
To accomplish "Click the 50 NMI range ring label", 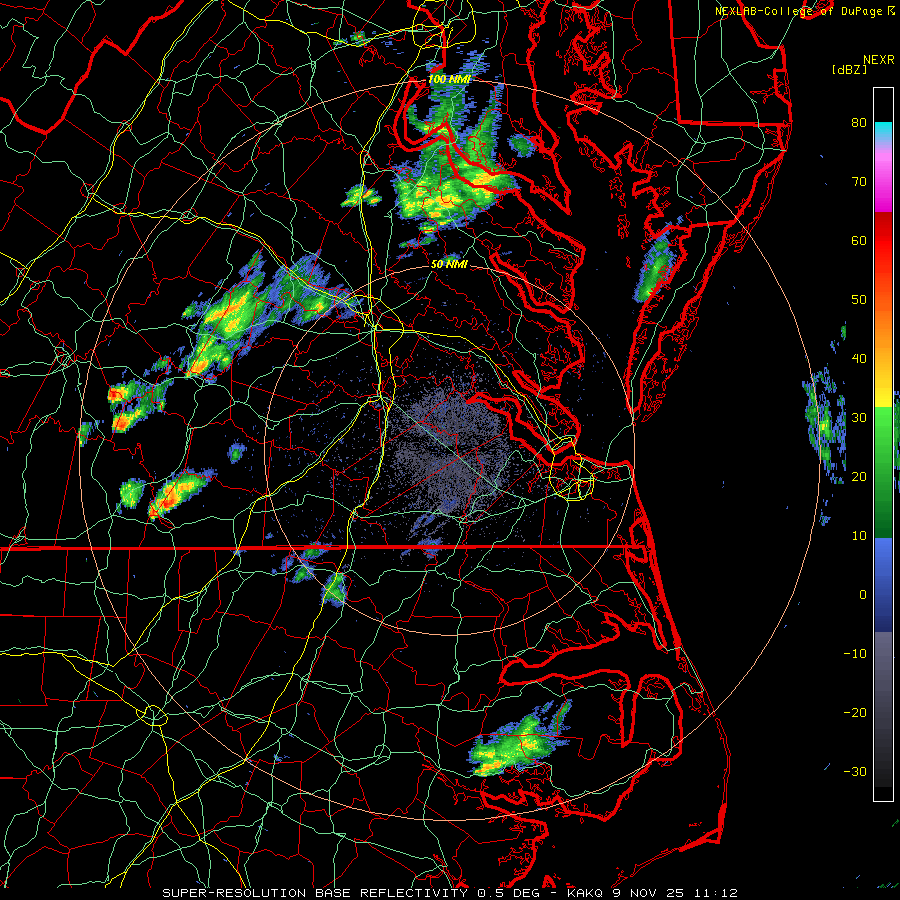I will point(449,265).
